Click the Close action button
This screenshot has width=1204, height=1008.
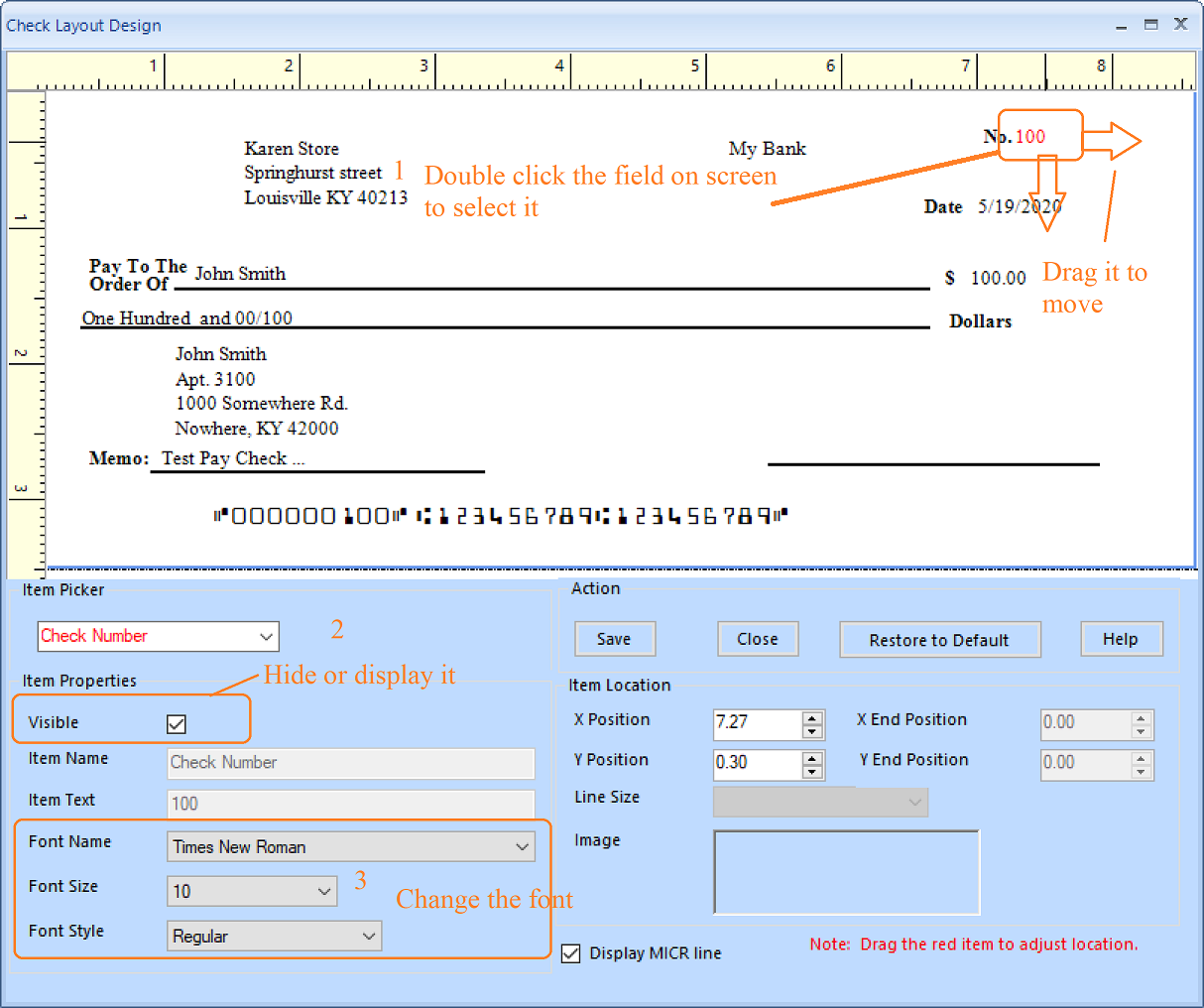coord(758,640)
